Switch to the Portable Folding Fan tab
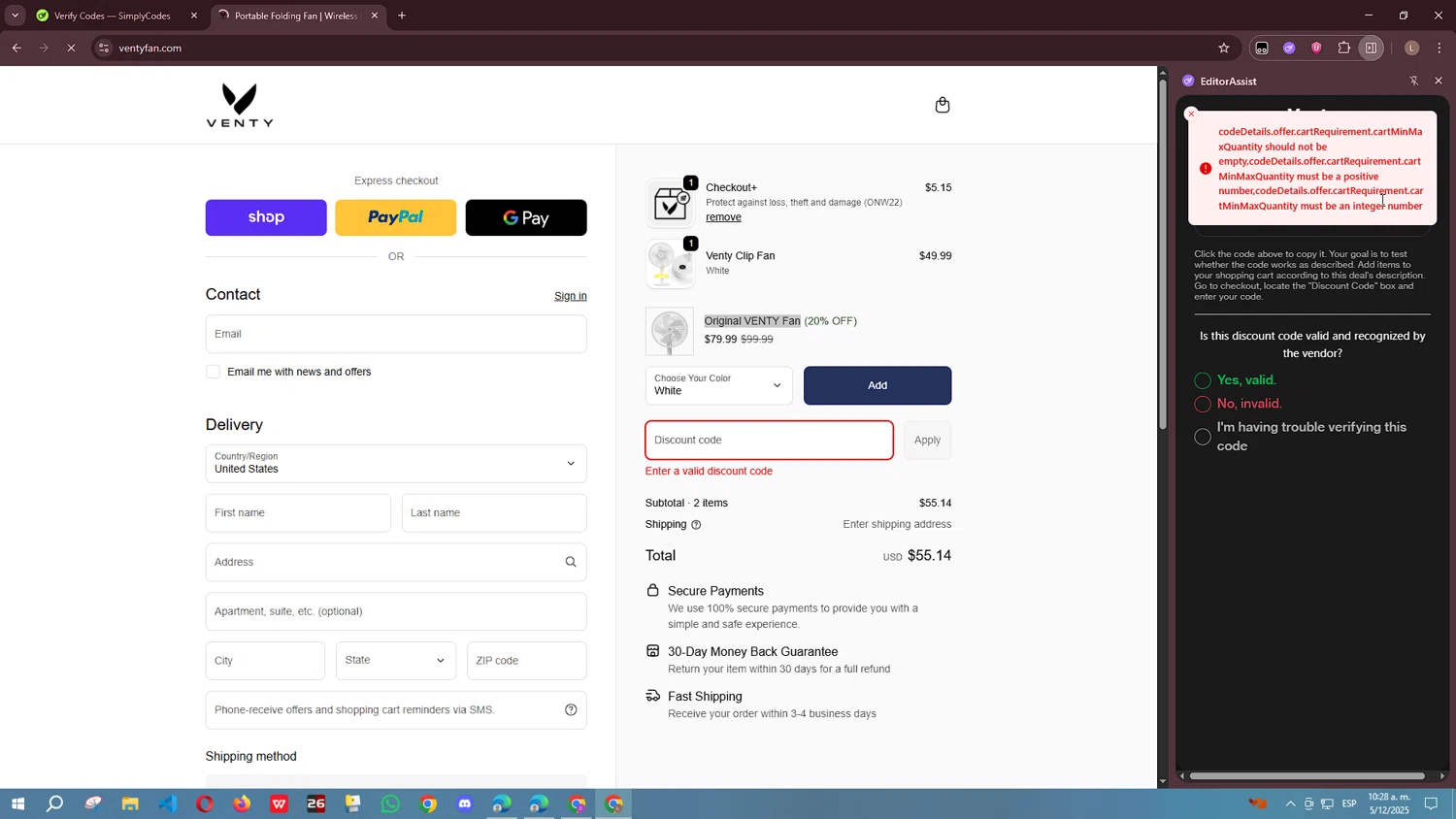1456x819 pixels. 296,16
